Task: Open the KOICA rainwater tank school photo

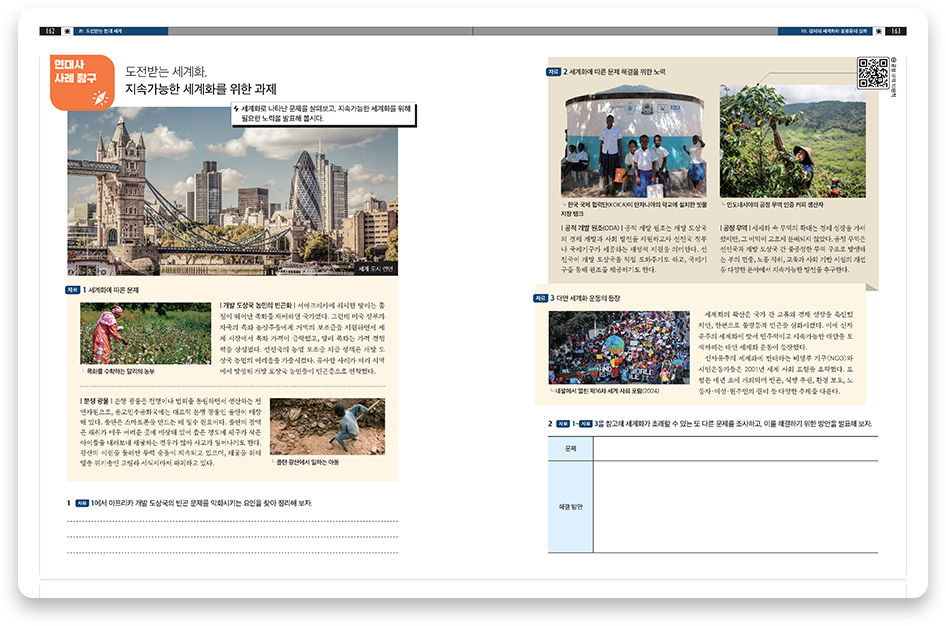Action: pos(633,142)
